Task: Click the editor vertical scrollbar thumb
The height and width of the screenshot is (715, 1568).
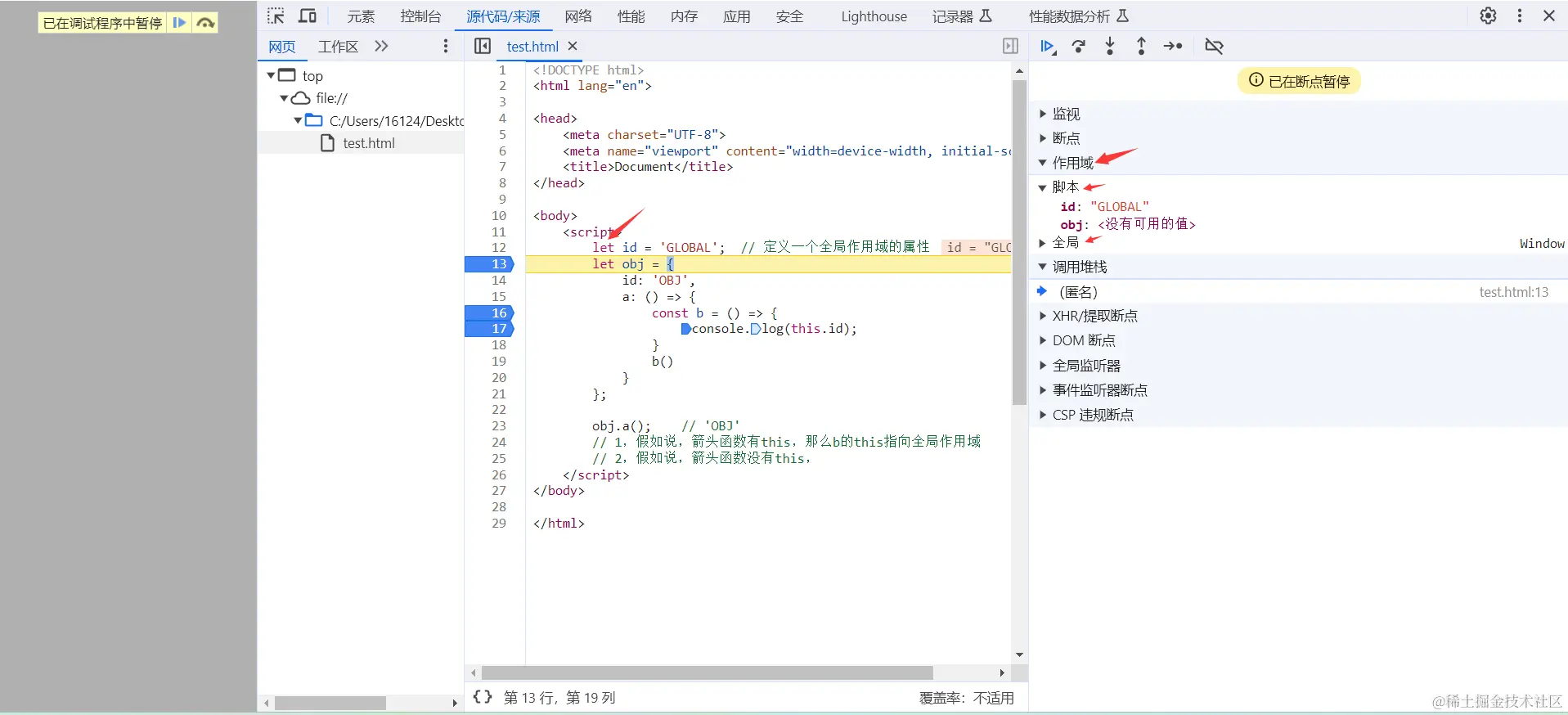Action: [x=1019, y=243]
